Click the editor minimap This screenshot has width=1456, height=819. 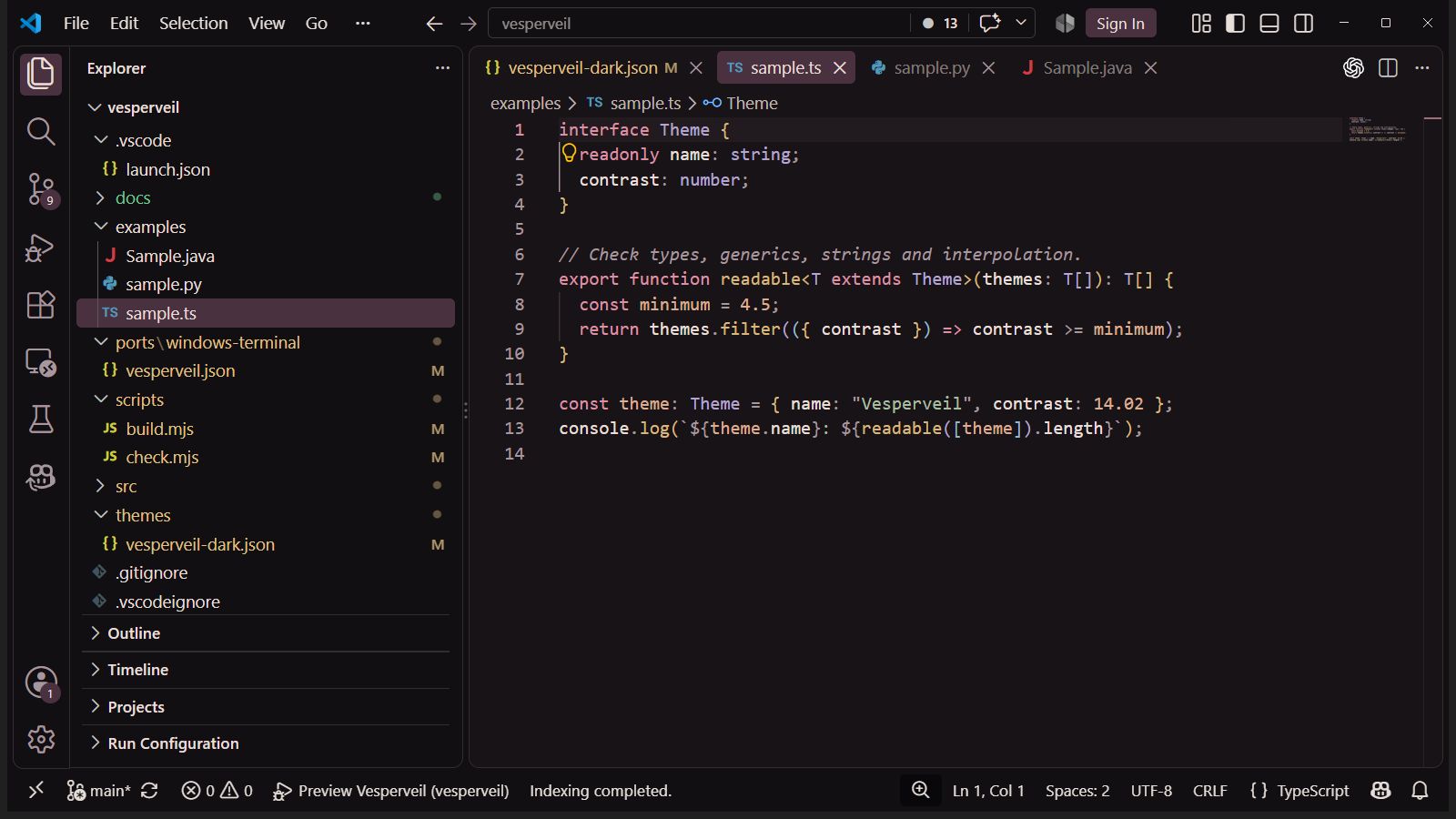click(1378, 128)
